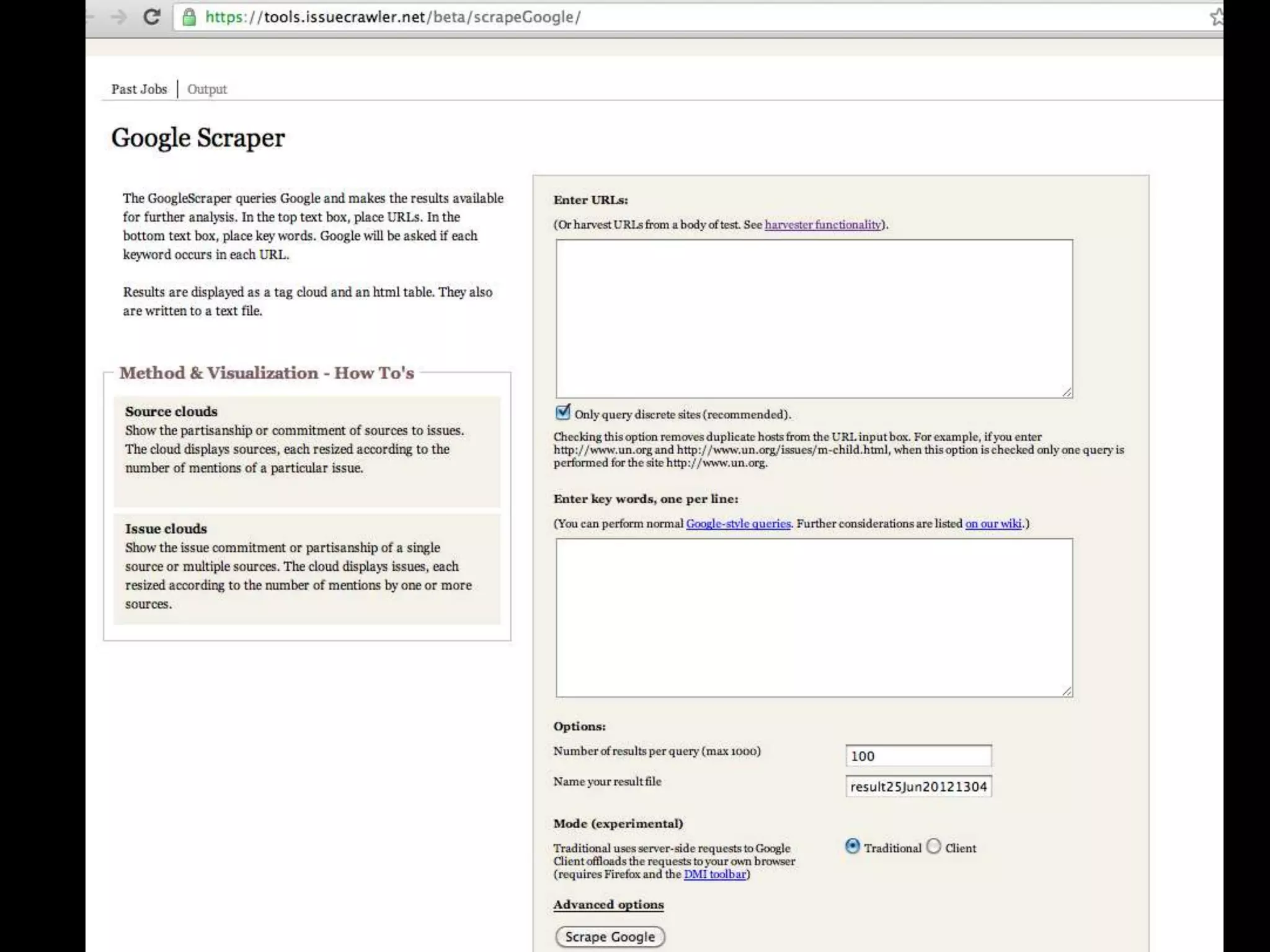Click the forward navigation arrow
Screen dimensions: 1270x952
(x=118, y=17)
